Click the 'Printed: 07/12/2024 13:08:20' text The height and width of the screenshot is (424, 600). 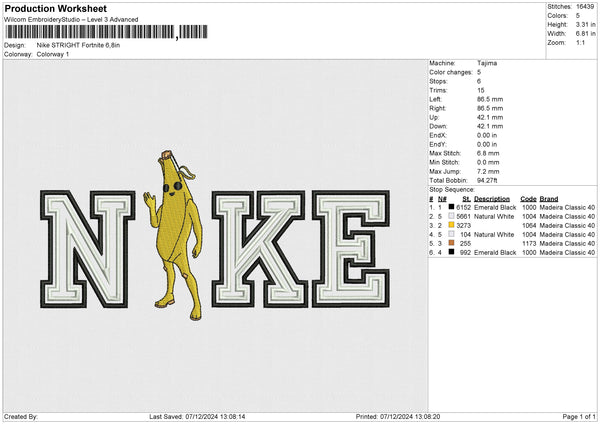(x=398, y=416)
